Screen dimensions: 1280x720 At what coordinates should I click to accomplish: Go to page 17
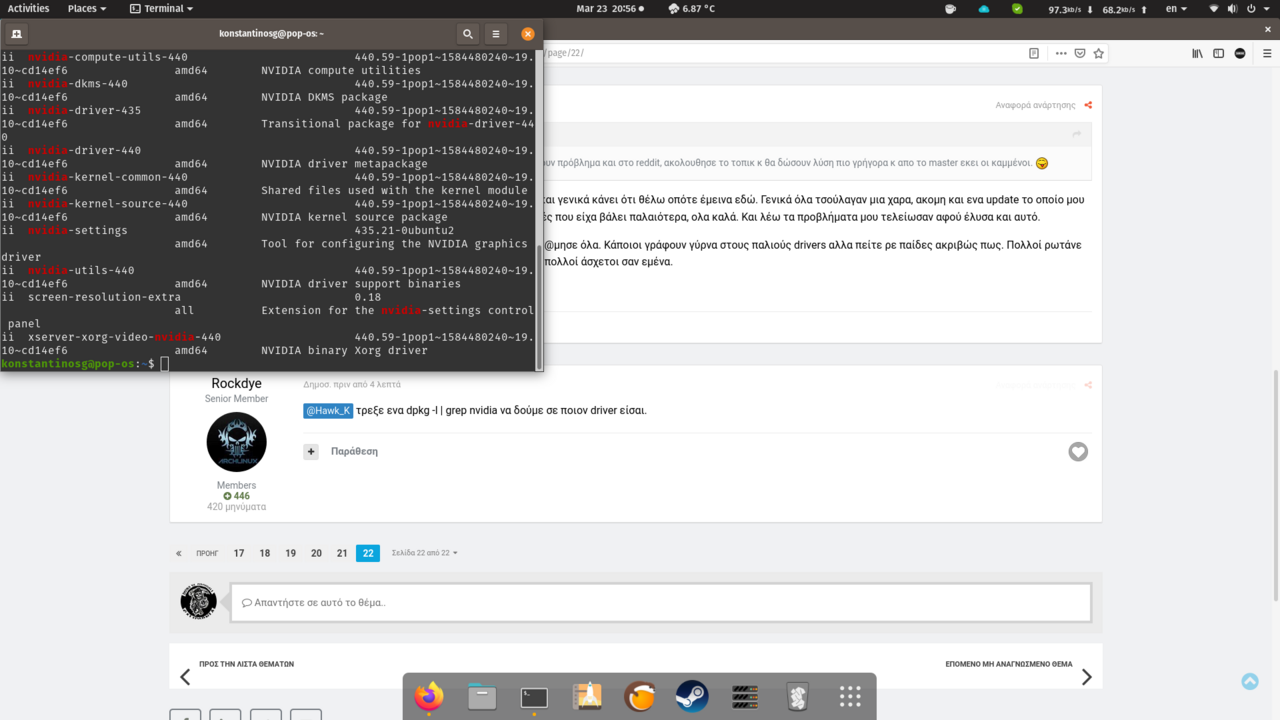coord(239,553)
